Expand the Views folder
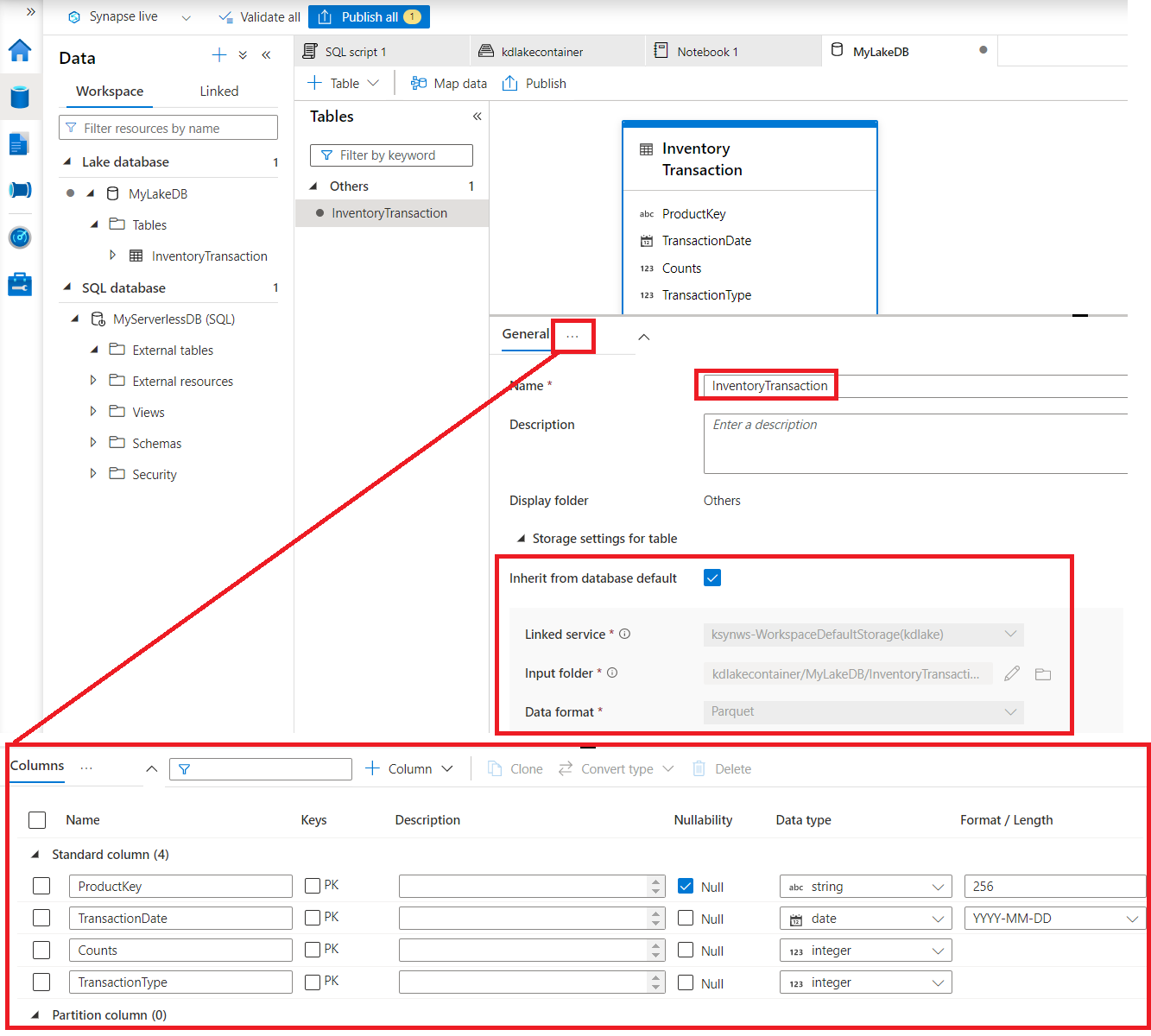The height and width of the screenshot is (1036, 1151). (x=93, y=412)
